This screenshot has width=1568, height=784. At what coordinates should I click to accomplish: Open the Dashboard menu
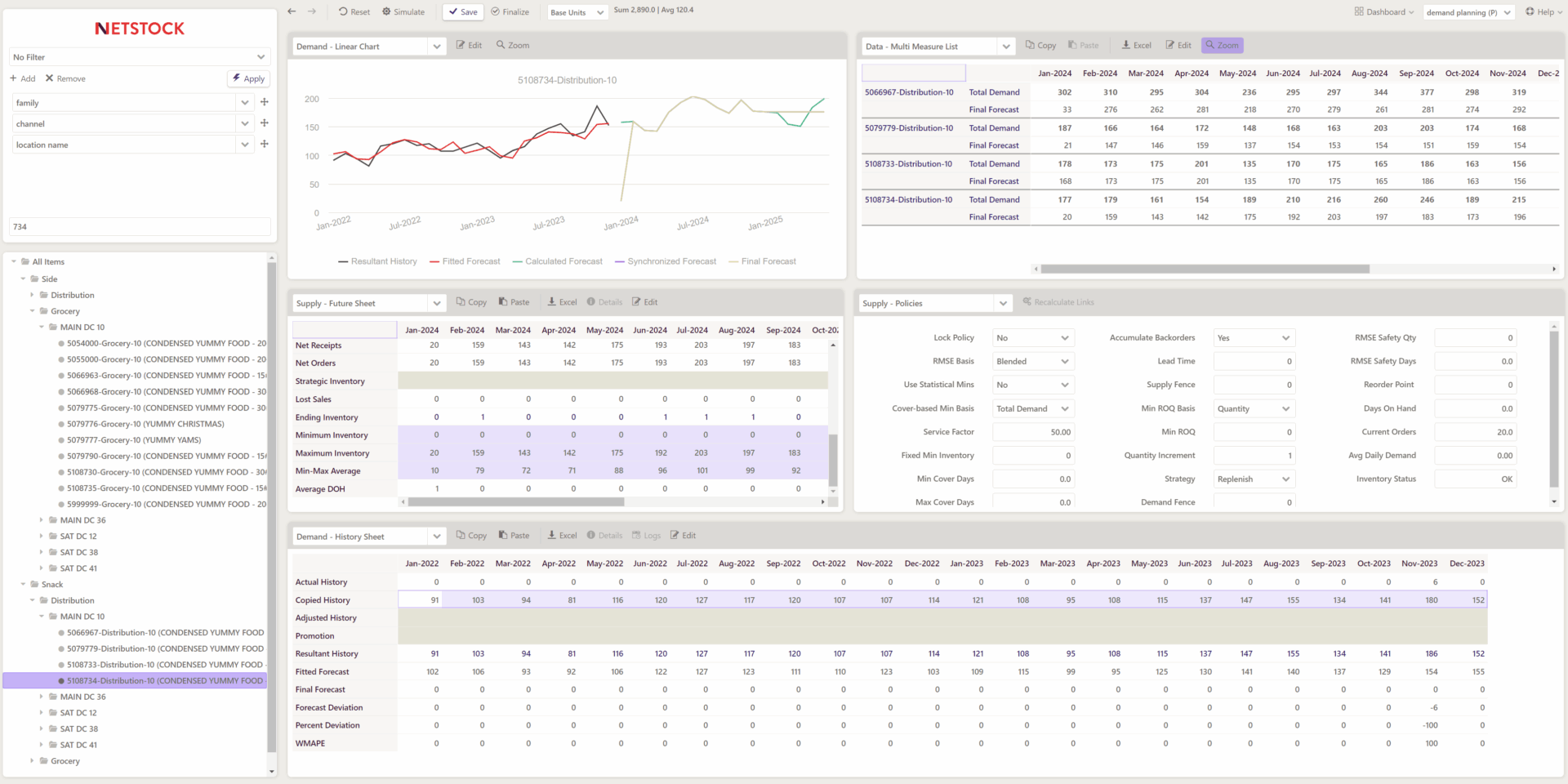(1384, 12)
